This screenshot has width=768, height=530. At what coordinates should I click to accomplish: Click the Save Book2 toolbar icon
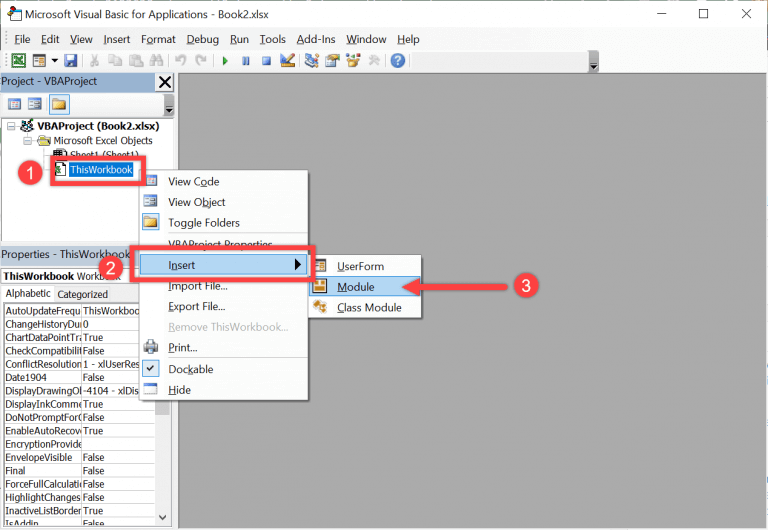[71, 61]
